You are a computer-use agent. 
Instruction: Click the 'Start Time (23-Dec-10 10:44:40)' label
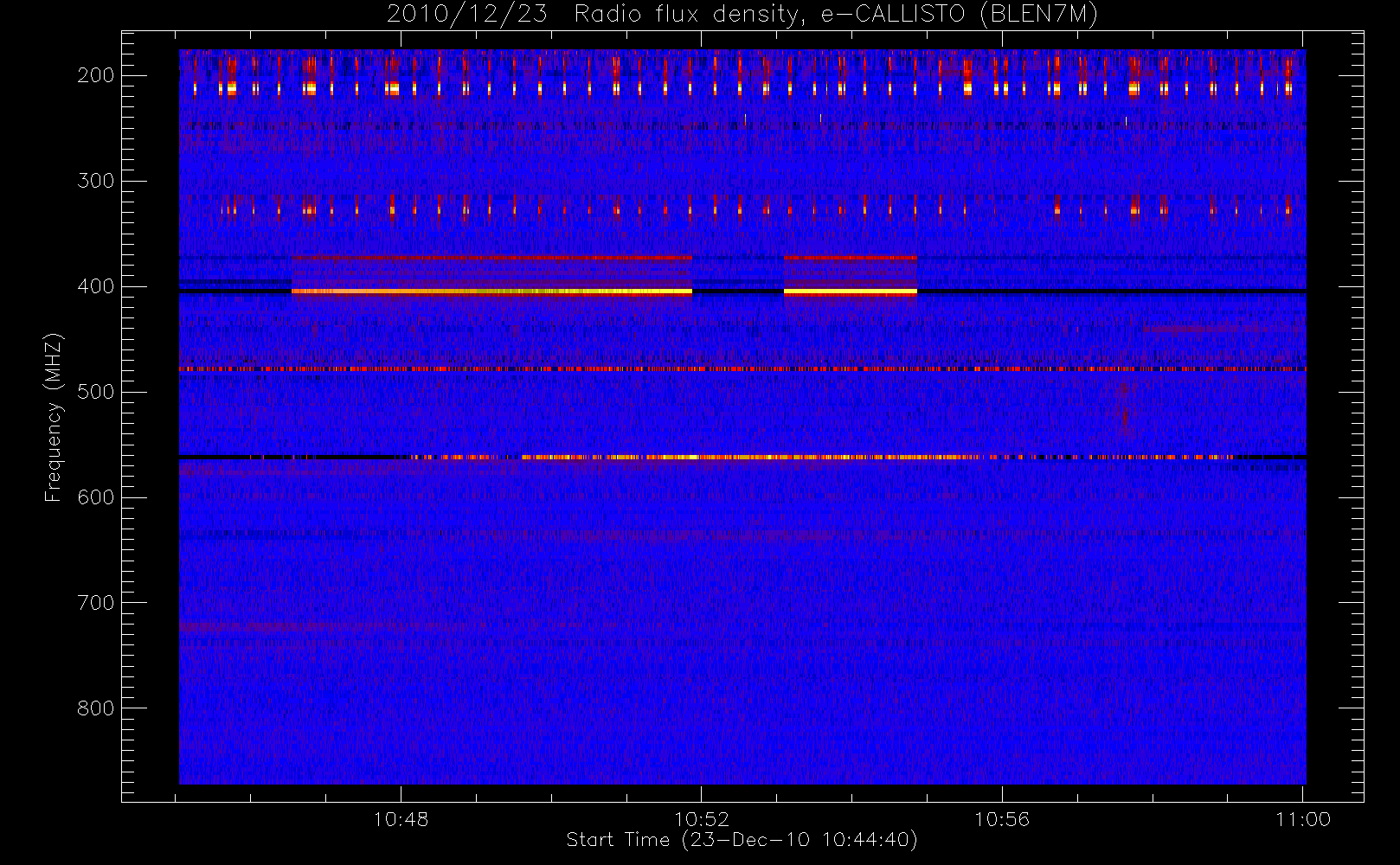pyautogui.click(x=742, y=840)
